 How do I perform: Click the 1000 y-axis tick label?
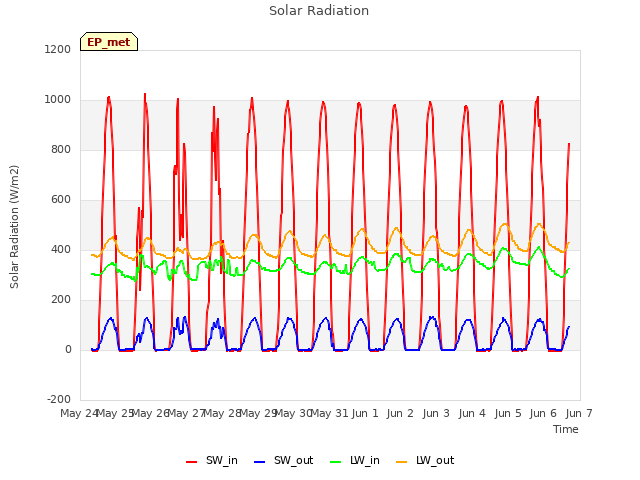pos(58,100)
